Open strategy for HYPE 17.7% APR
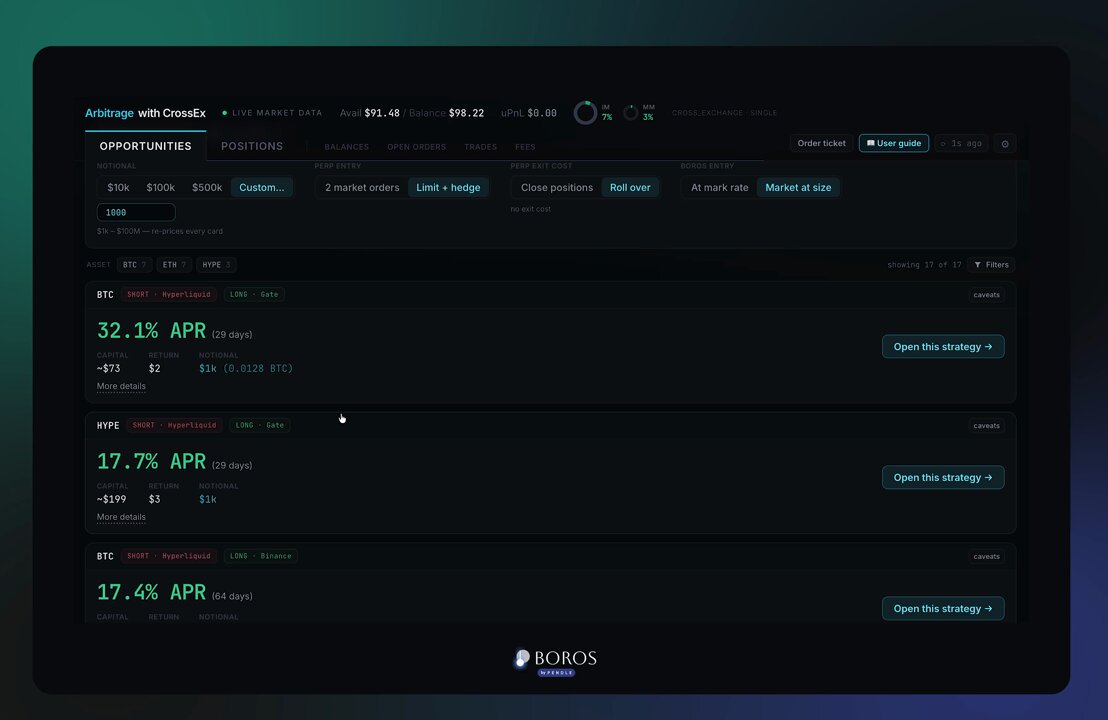The image size is (1108, 720). click(943, 477)
